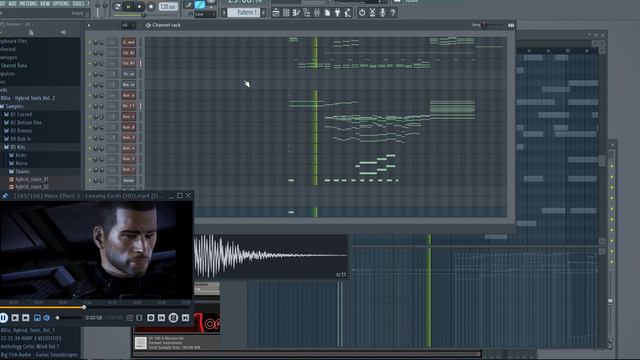This screenshot has height=360, width=640.
Task: Adjust the Swing knob in channel rack
Action: coord(484,25)
